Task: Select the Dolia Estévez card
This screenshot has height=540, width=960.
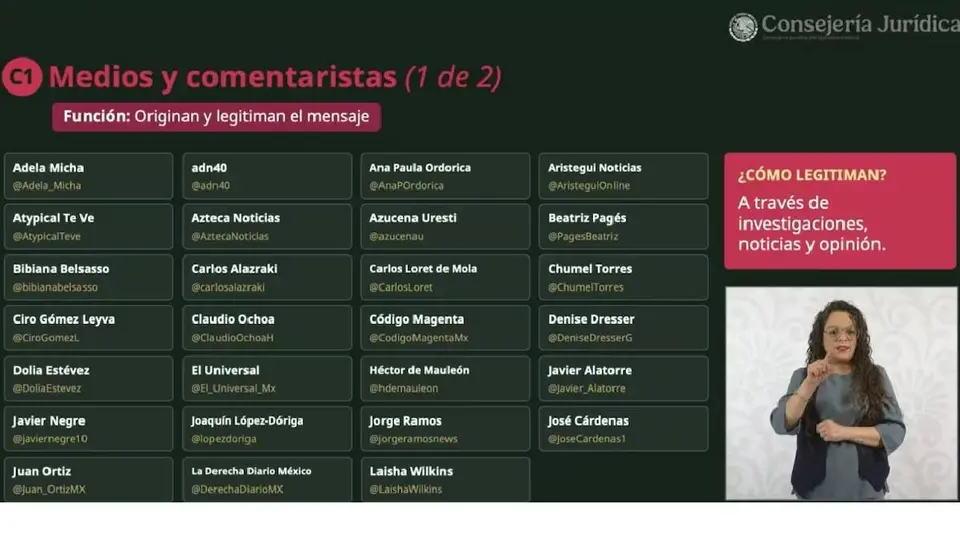Action: 89,379
